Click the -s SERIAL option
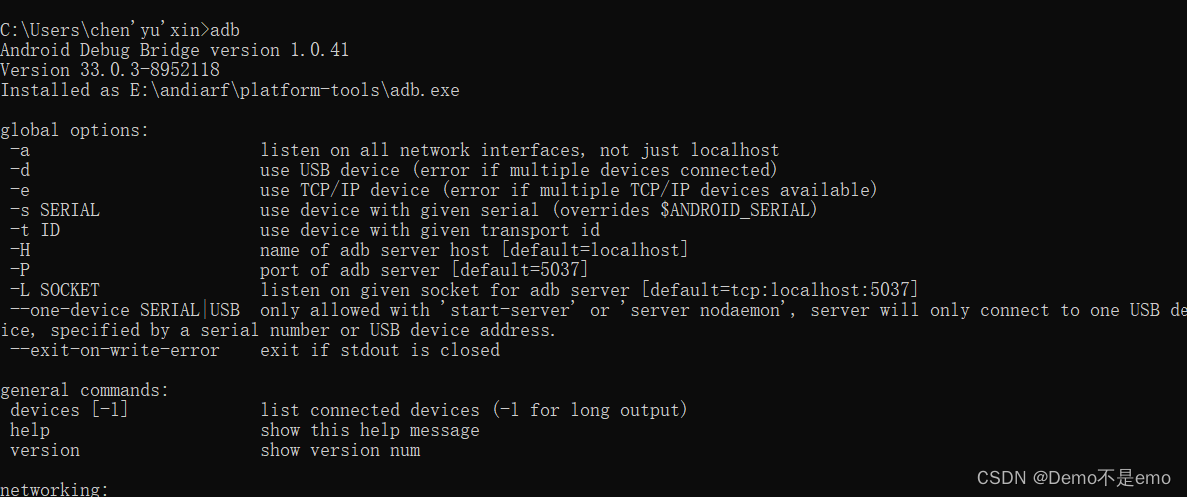Viewport: 1187px width, 497px height. 55,210
